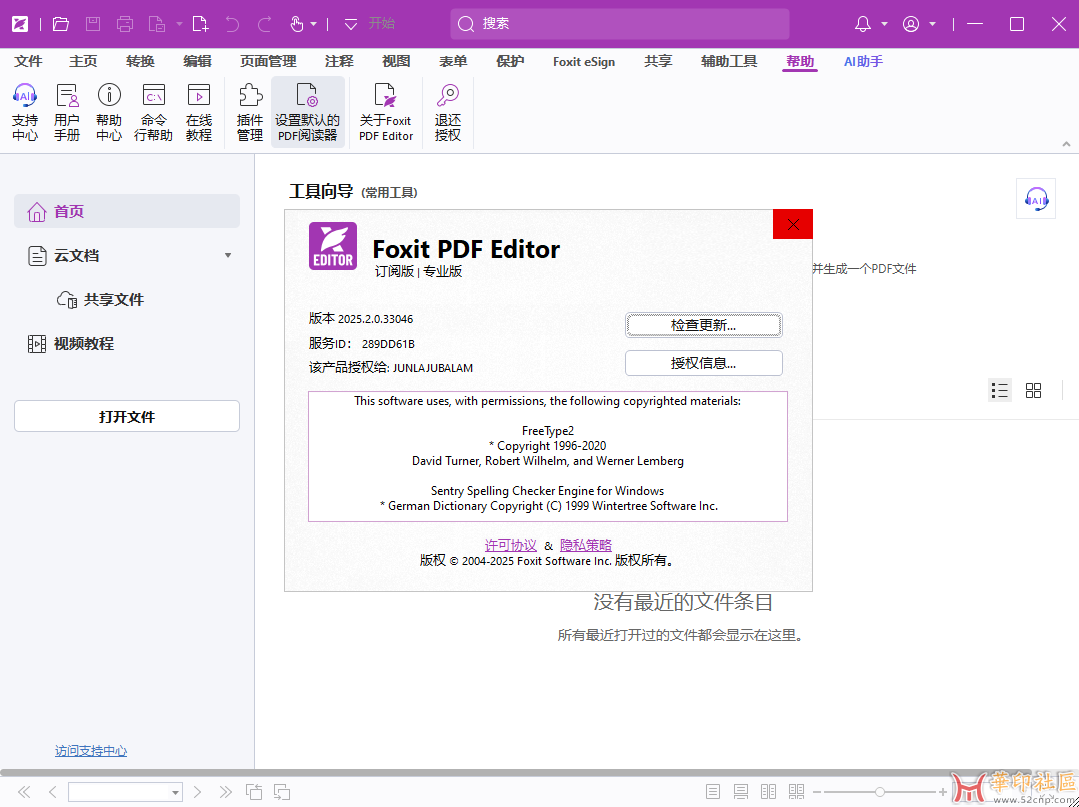Switch to thumbnail grid view of recent files
The height and width of the screenshot is (807, 1079).
pyautogui.click(x=1034, y=390)
